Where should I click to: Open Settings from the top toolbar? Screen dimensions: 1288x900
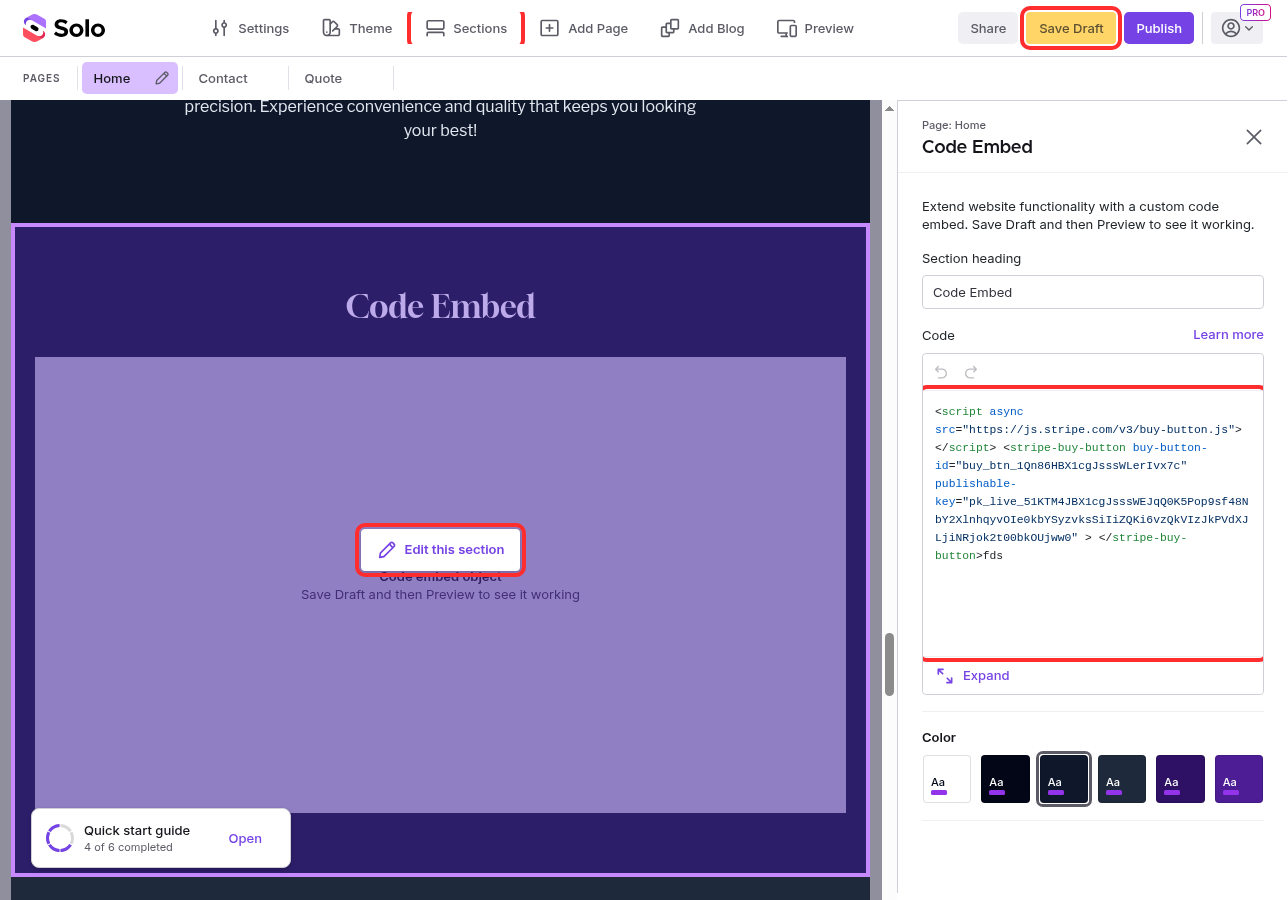(x=250, y=28)
